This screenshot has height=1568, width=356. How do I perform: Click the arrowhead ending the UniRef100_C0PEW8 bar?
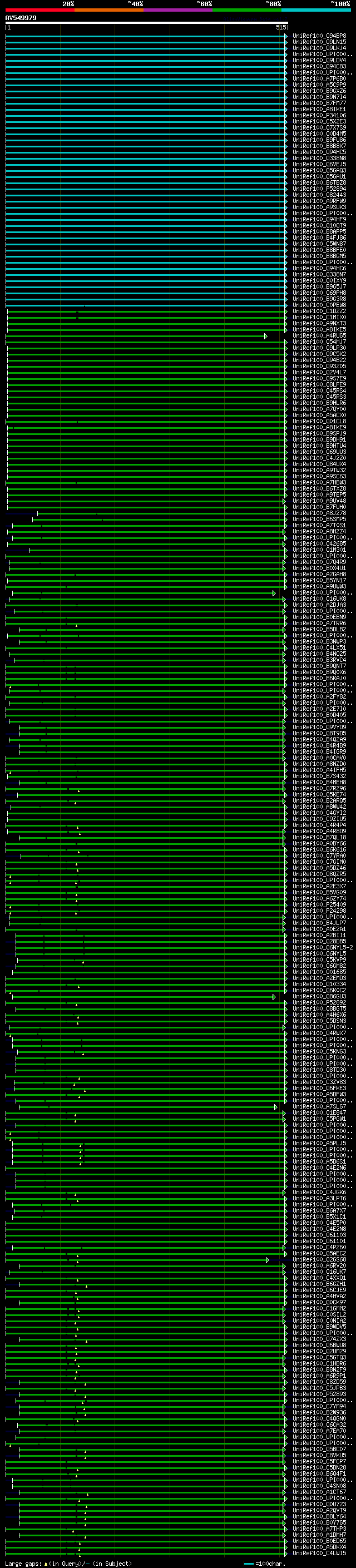click(x=285, y=305)
